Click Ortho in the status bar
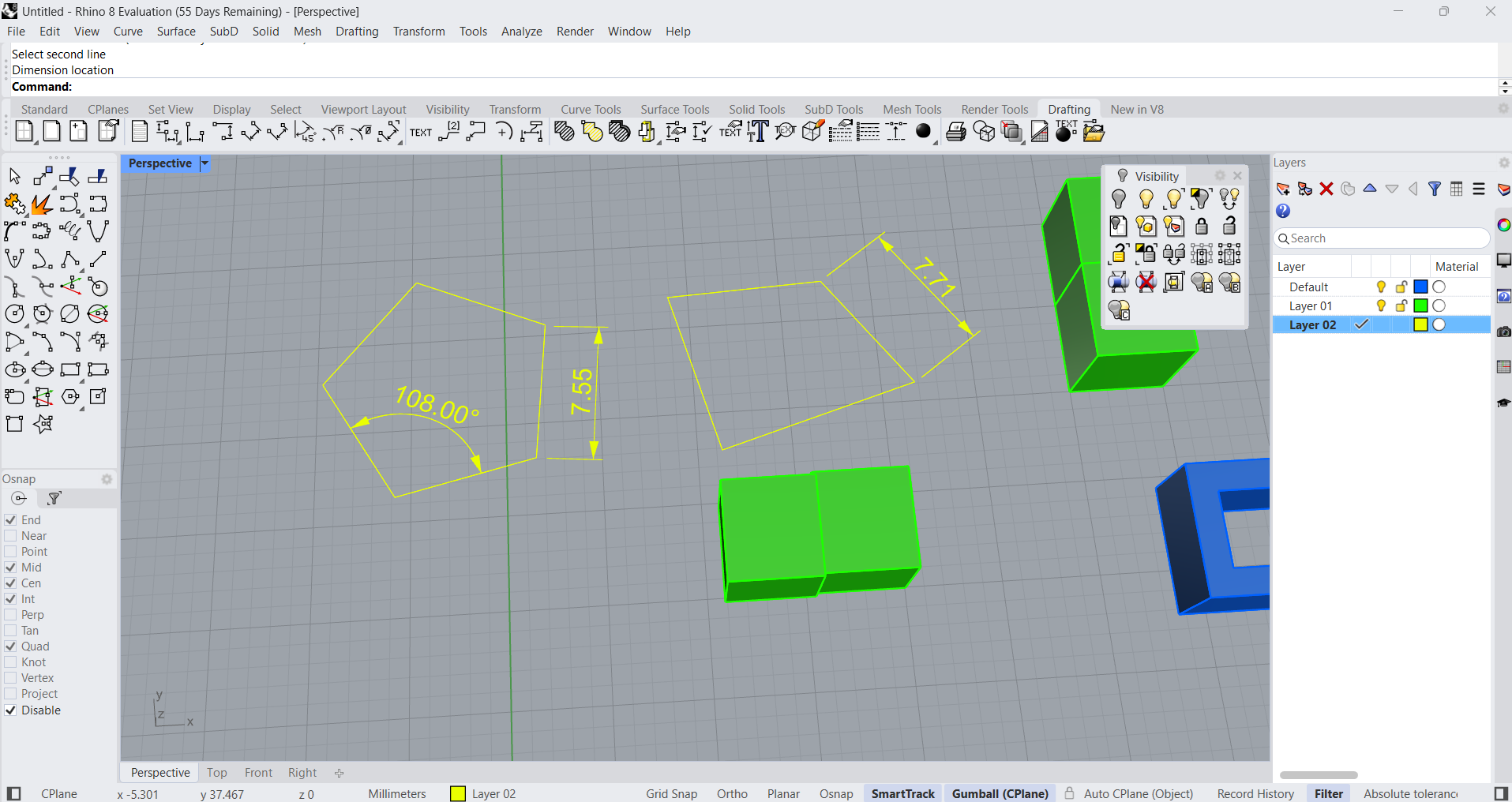This screenshot has width=1512, height=802. tap(732, 794)
